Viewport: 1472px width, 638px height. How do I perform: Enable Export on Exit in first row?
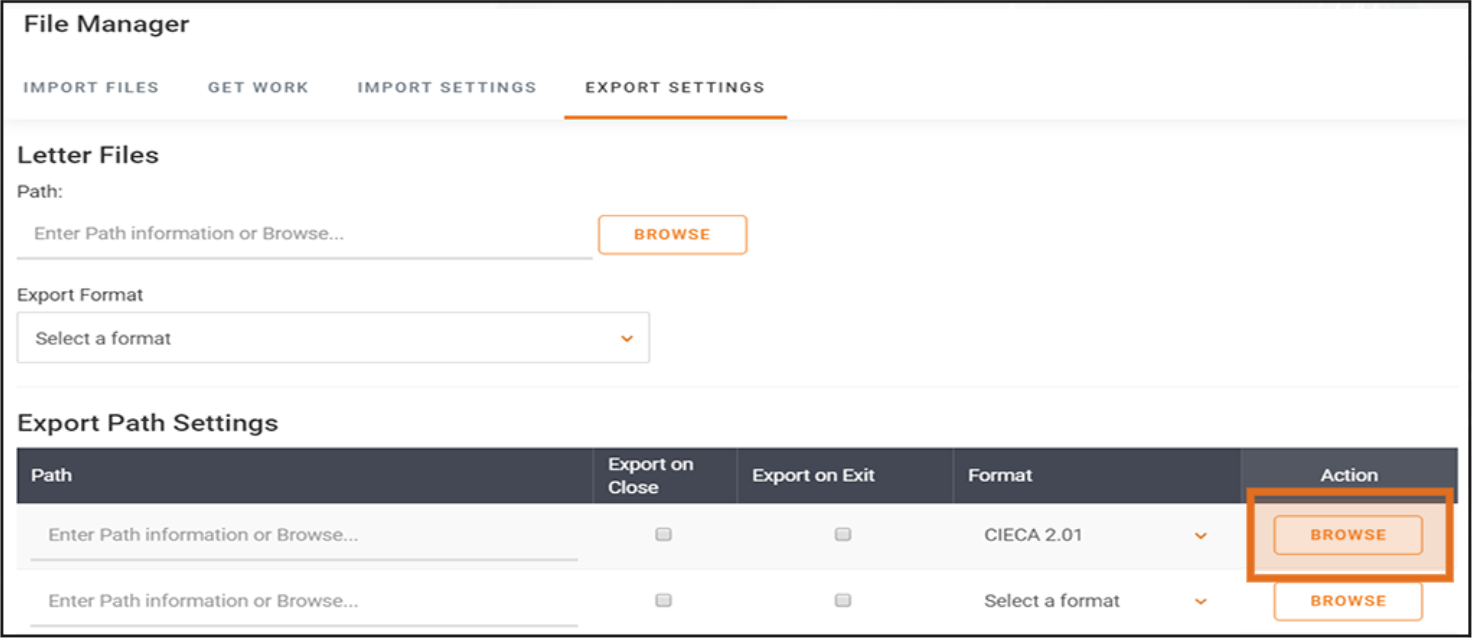[x=843, y=535]
